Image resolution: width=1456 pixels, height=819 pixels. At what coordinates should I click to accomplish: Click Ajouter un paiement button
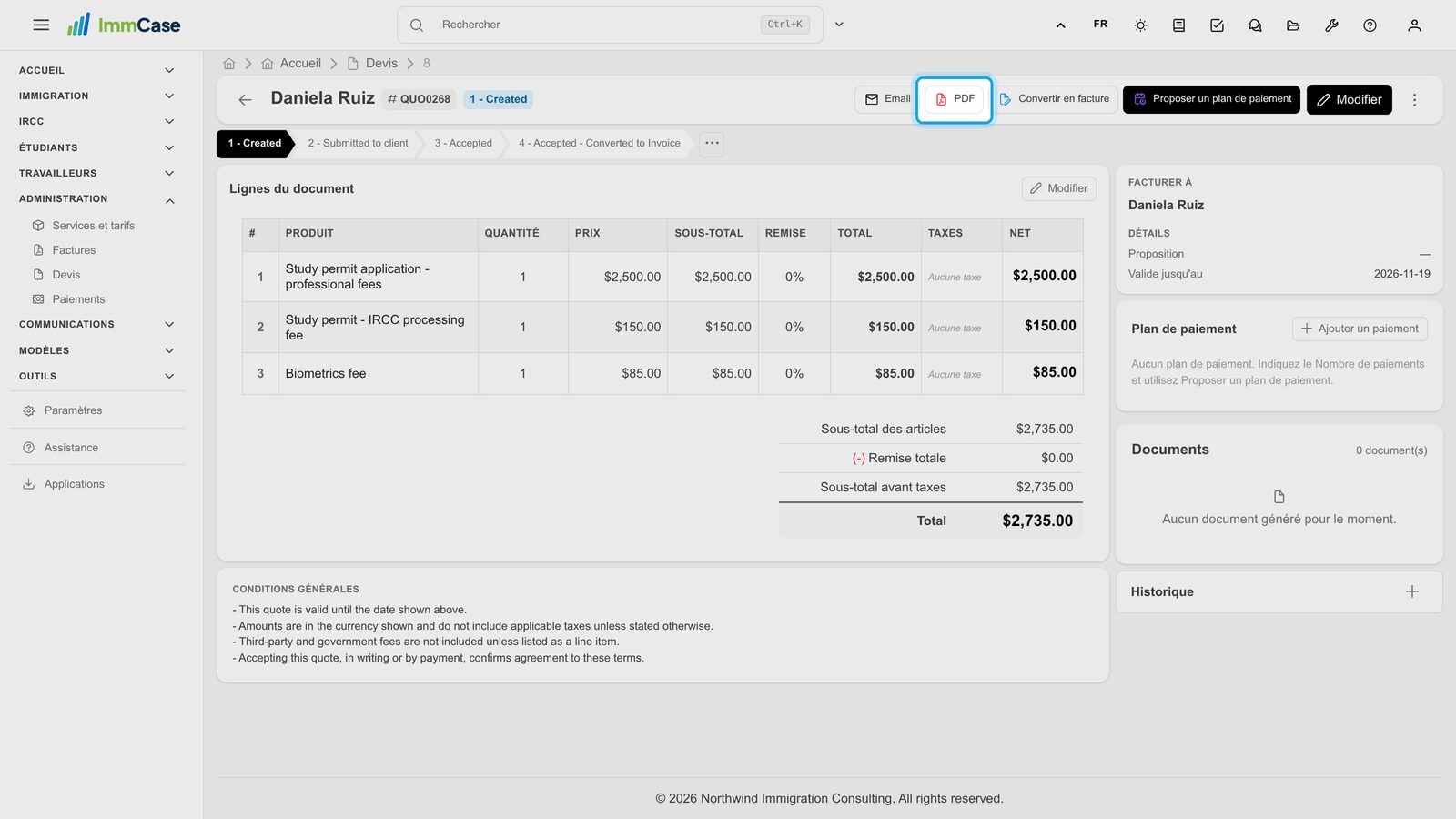pyautogui.click(x=1360, y=329)
